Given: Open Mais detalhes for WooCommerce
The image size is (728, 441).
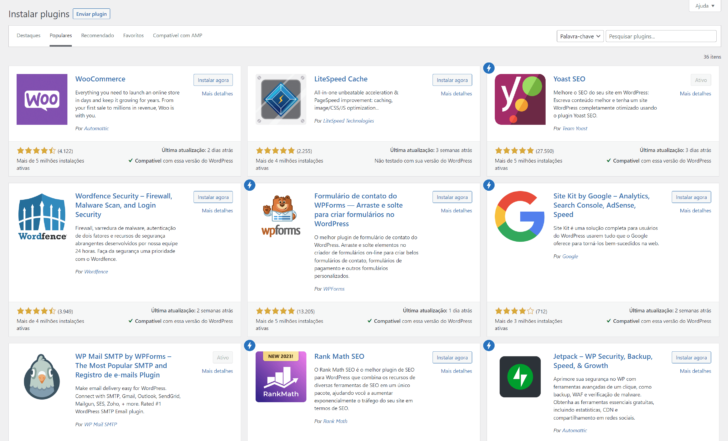Looking at the screenshot, I should tap(217, 93).
